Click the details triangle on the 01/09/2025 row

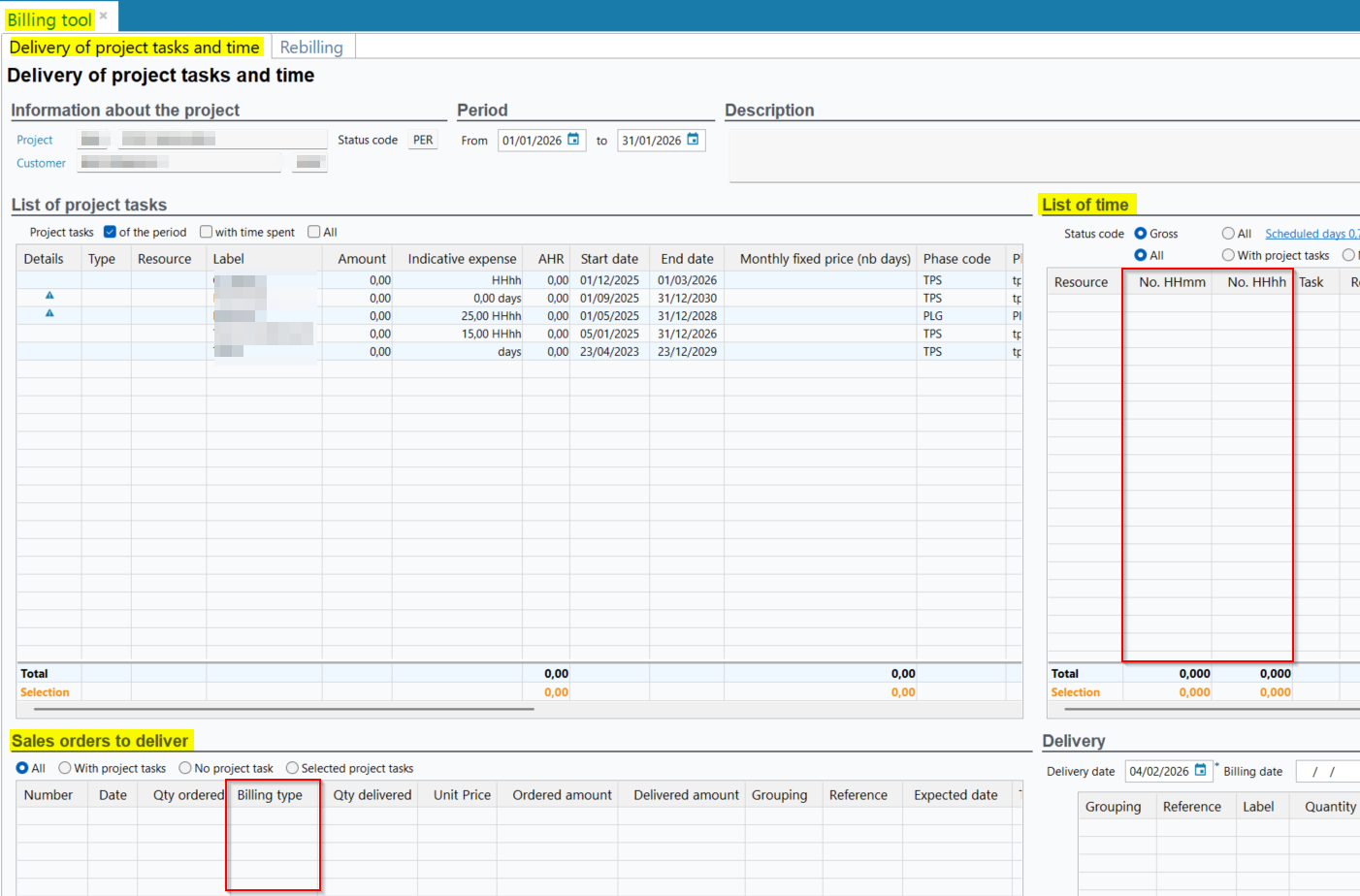(49, 296)
